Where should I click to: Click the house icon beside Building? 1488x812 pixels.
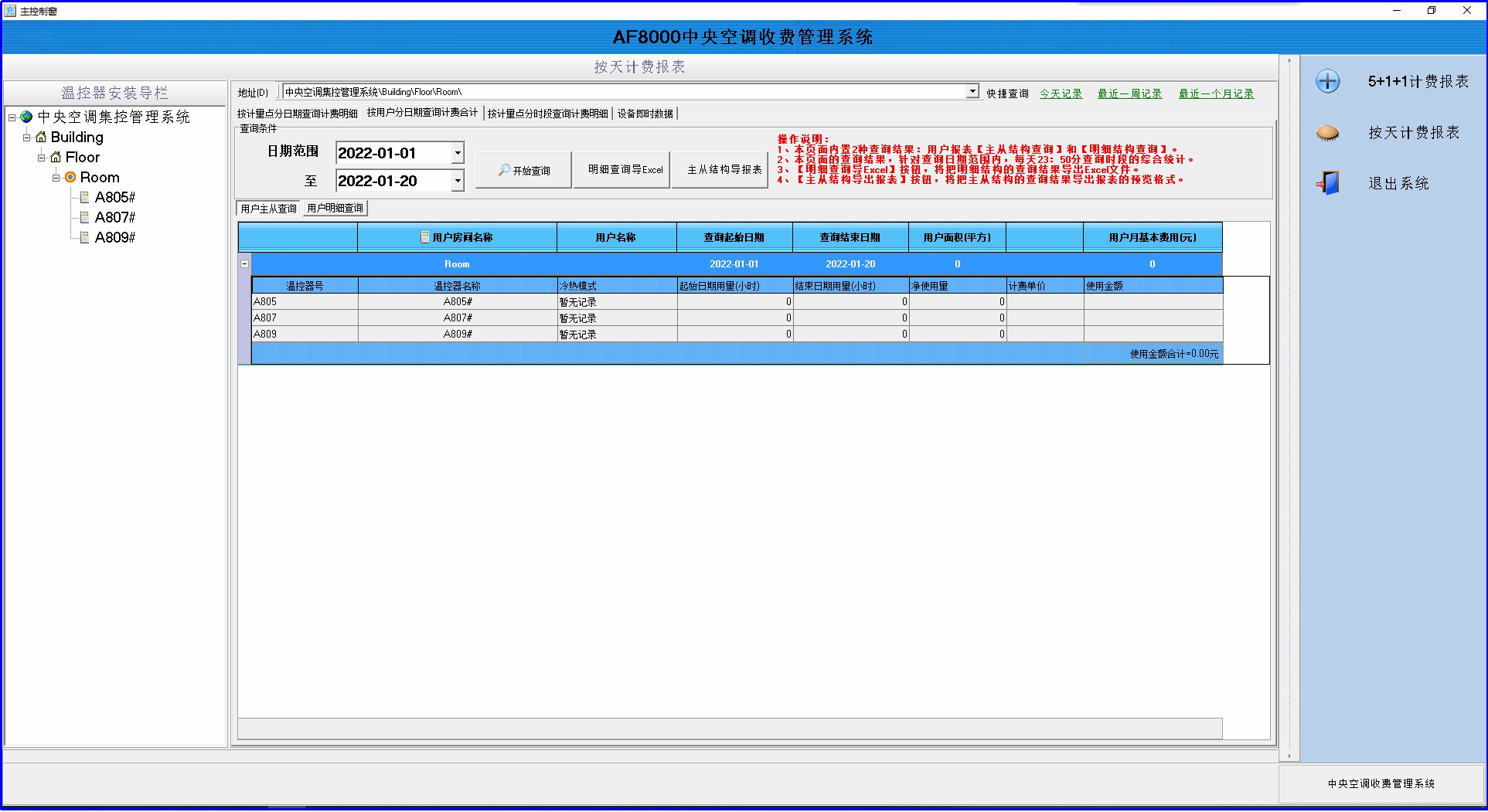(x=41, y=137)
